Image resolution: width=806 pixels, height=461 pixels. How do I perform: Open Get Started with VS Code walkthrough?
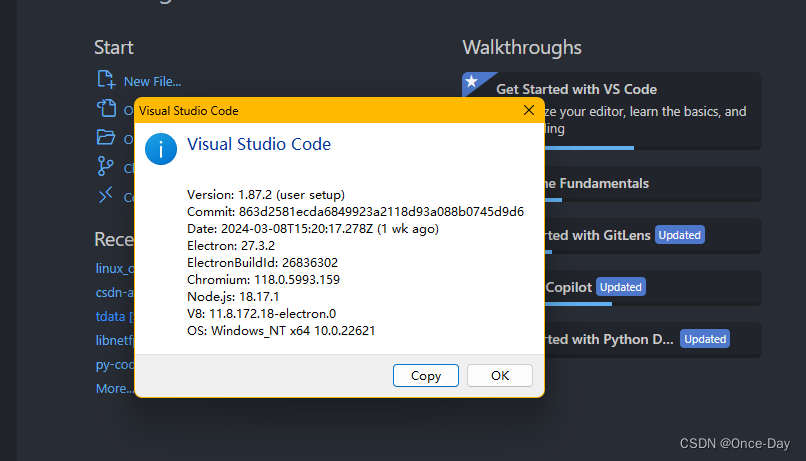pyautogui.click(x=653, y=110)
